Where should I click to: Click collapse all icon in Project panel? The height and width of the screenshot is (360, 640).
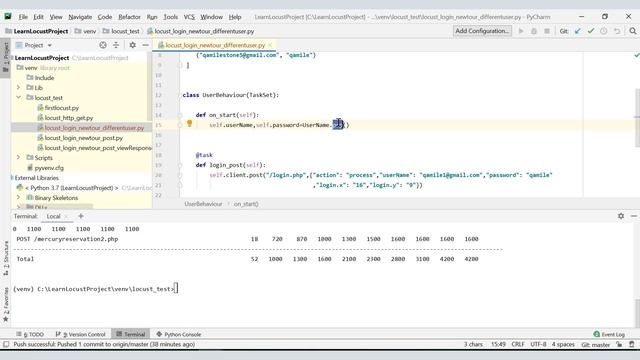point(116,45)
